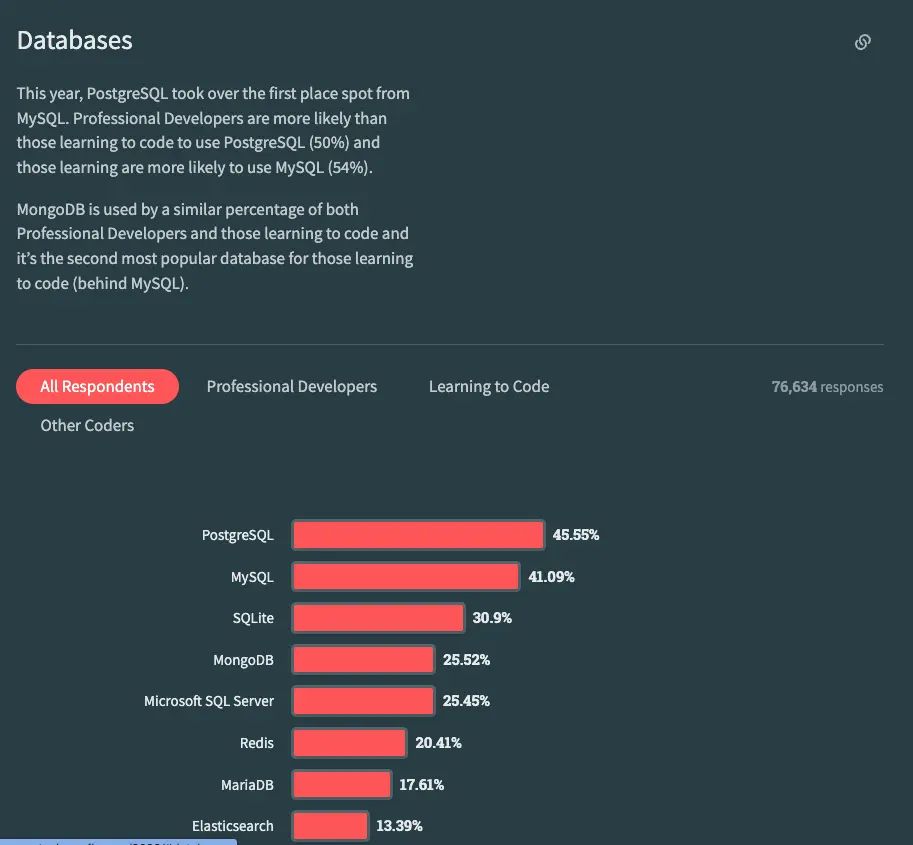The height and width of the screenshot is (845, 913).
Task: Click the SQLite bar
Action: (x=378, y=618)
